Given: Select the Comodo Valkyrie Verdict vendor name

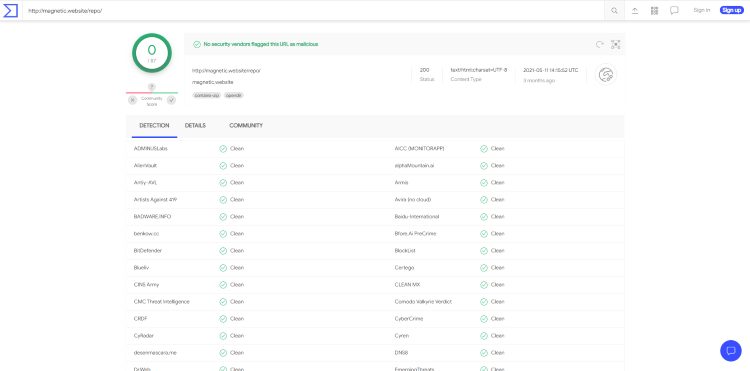Looking at the screenshot, I should (423, 302).
